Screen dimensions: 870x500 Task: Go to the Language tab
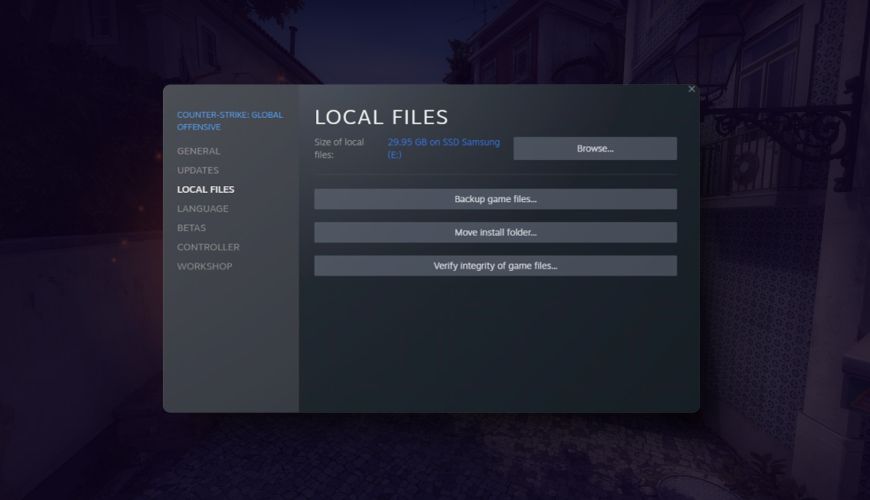click(203, 209)
